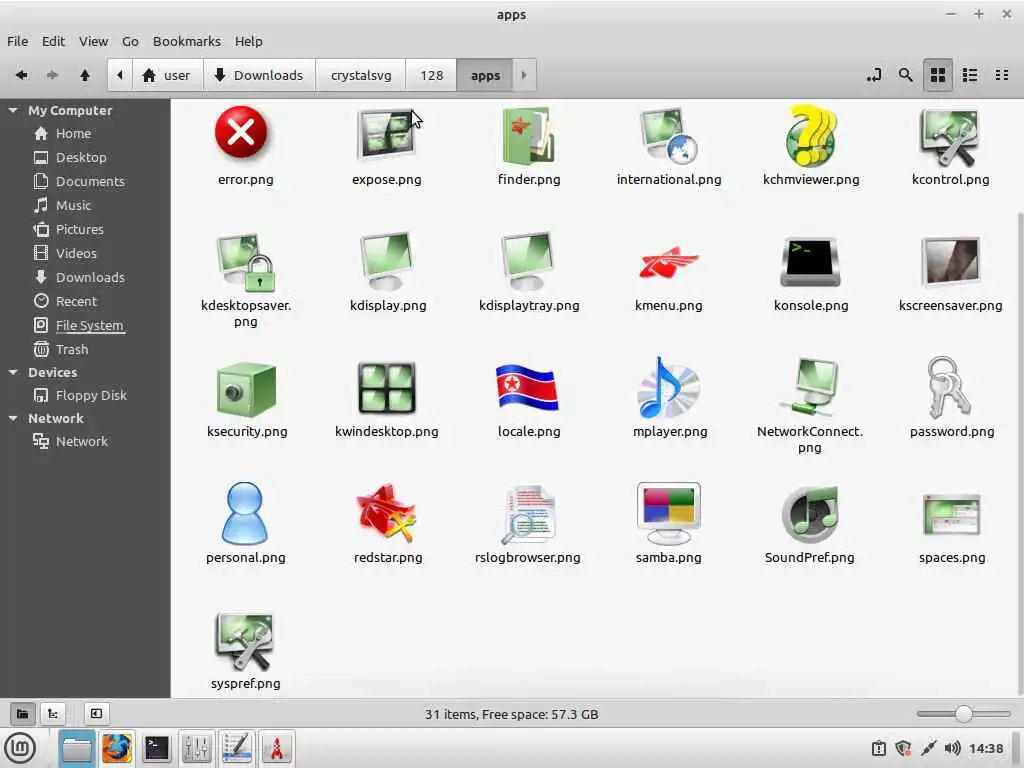1024x768 pixels.
Task: Select the error.png file icon
Action: pyautogui.click(x=241, y=133)
